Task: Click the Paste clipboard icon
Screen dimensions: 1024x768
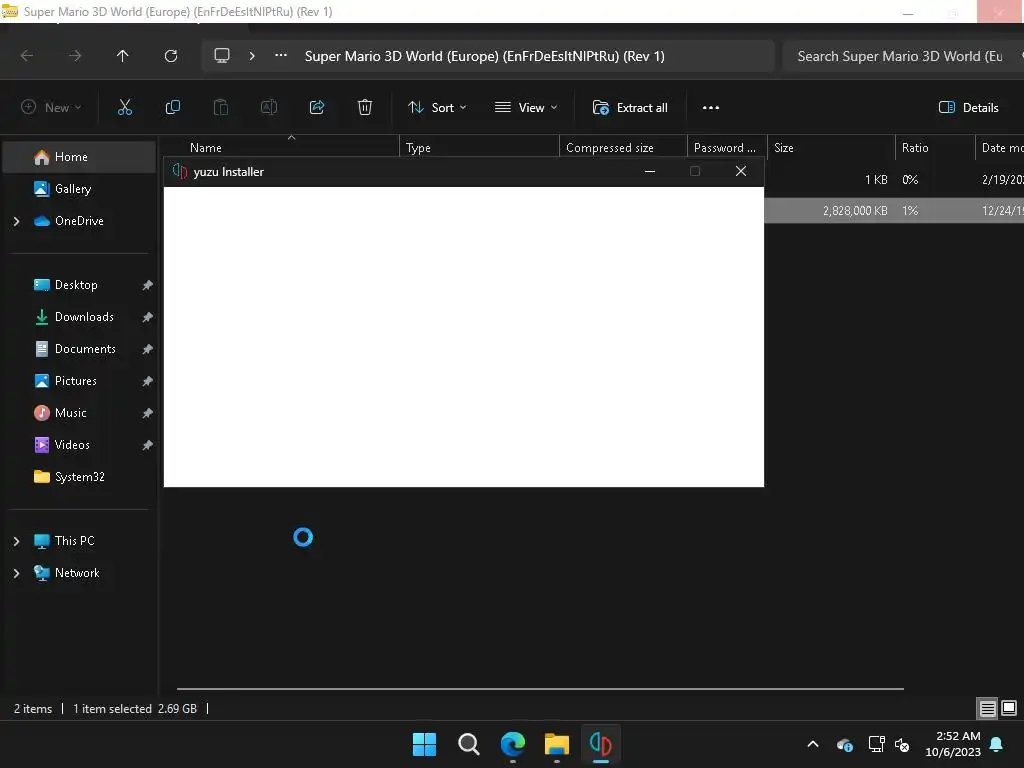Action: point(221,108)
